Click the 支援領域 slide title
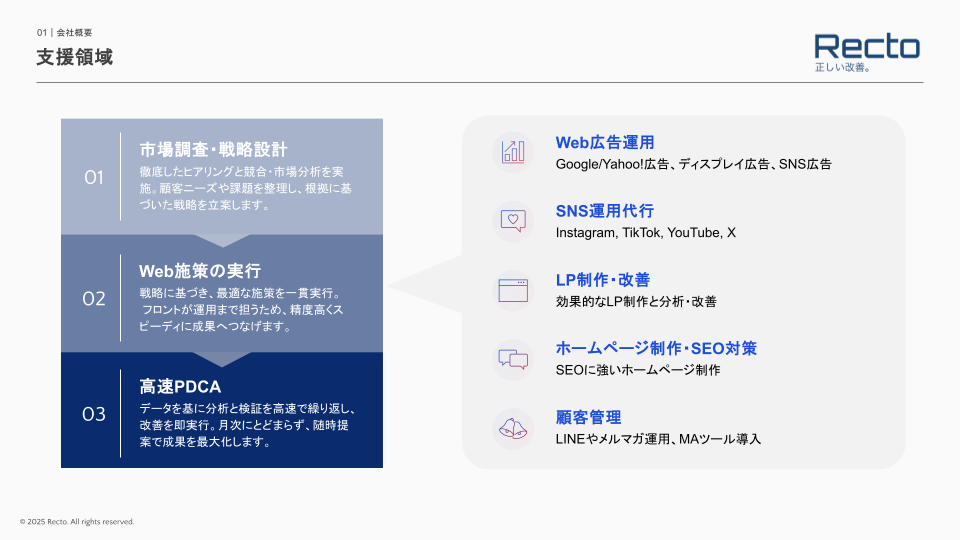Image resolution: width=960 pixels, height=540 pixels. point(75,57)
